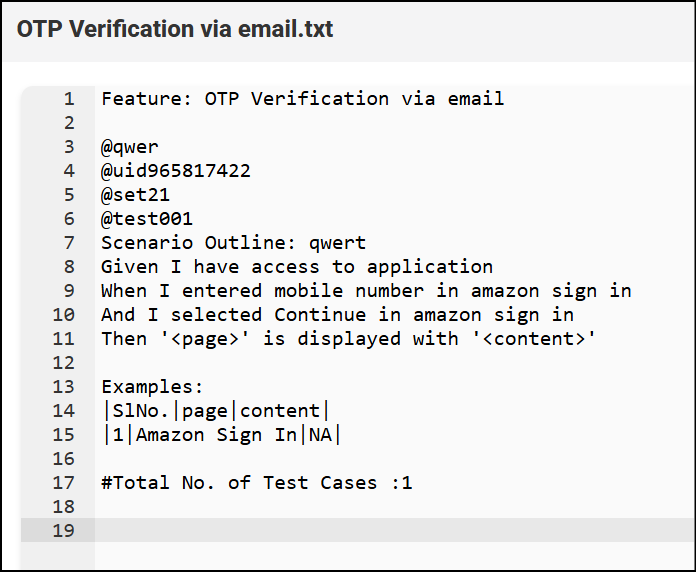The height and width of the screenshot is (572, 696).
Task: Click the @test001 tag line
Action: (x=147, y=219)
